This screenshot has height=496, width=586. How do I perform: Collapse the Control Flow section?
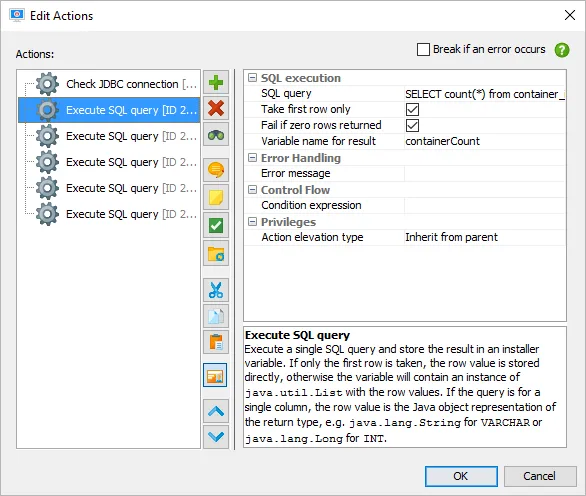[253, 190]
